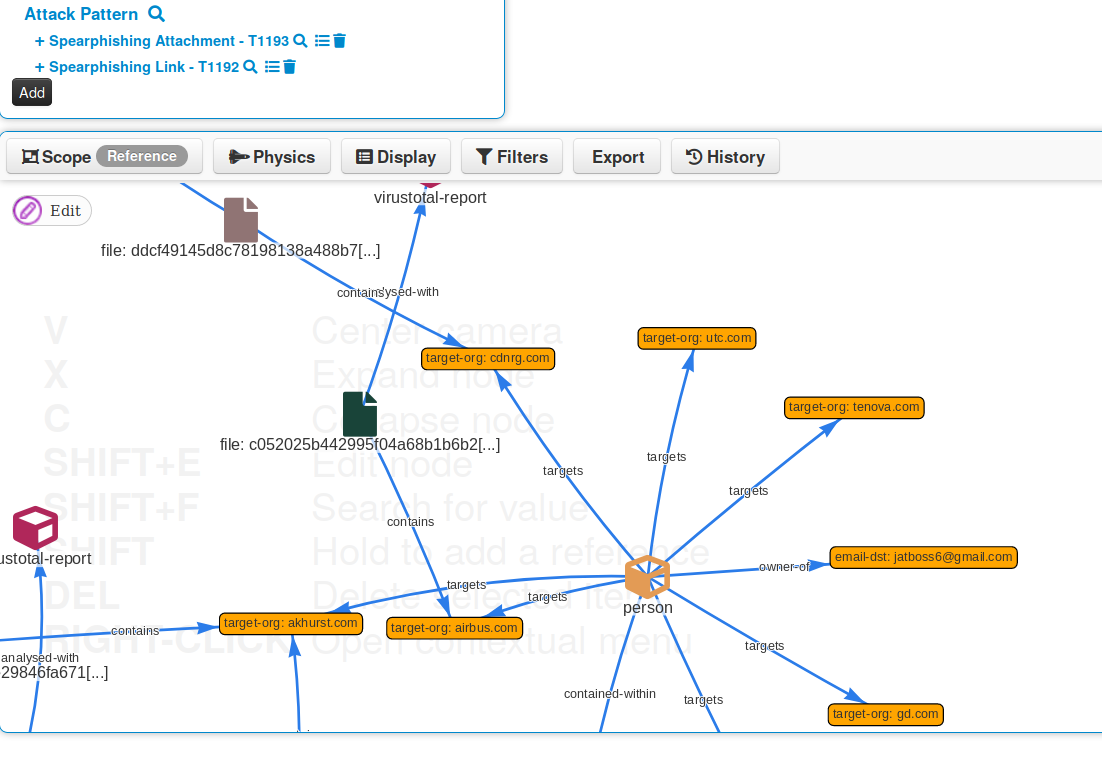Select the magenta virustotal-report cube node

pyautogui.click(x=35, y=527)
